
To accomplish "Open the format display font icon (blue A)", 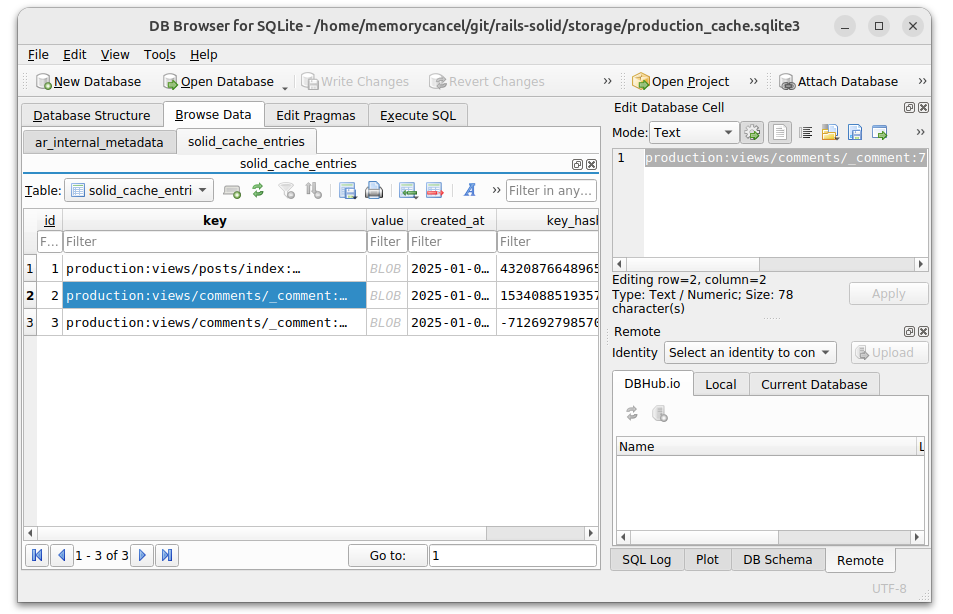I will tap(469, 190).
